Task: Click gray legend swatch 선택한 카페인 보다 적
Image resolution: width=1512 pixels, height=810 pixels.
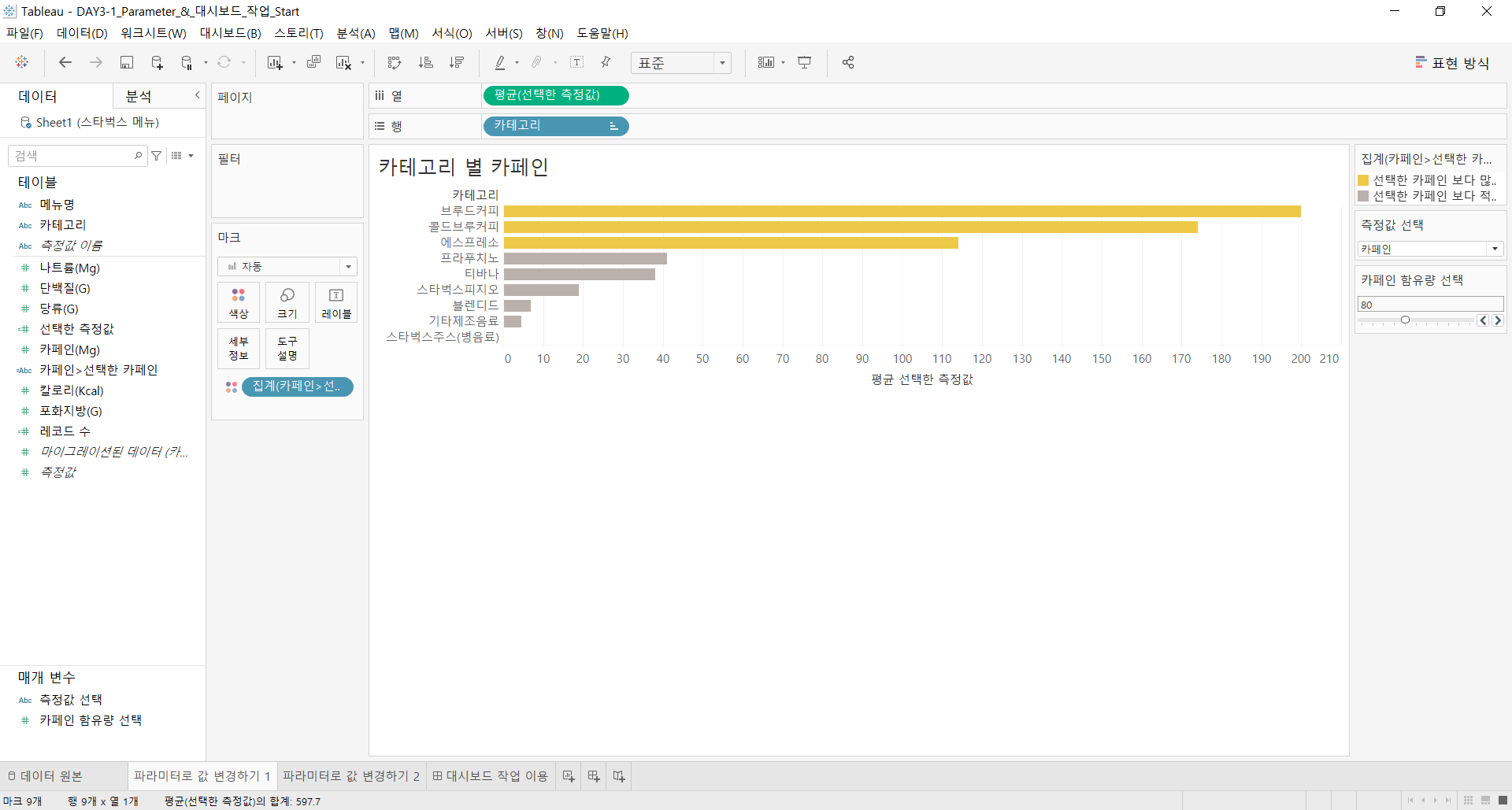Action: [x=1363, y=196]
